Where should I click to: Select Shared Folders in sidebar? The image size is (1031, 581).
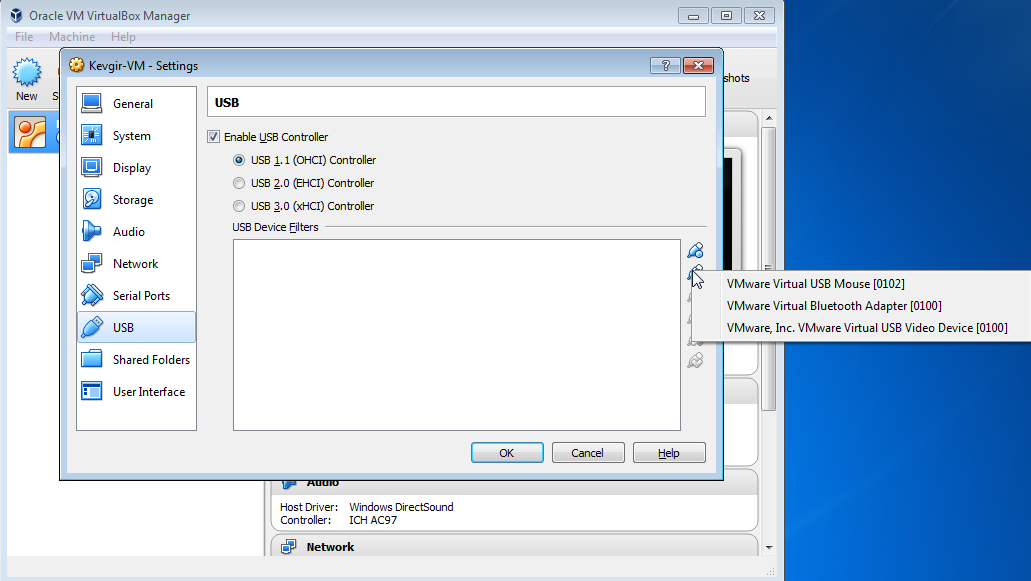[x=136, y=360]
